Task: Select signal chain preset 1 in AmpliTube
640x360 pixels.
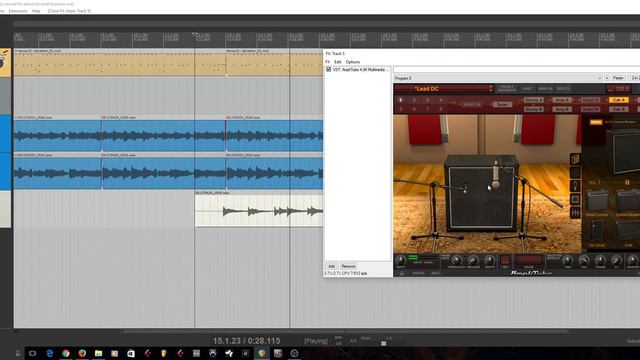Action: tap(400, 100)
